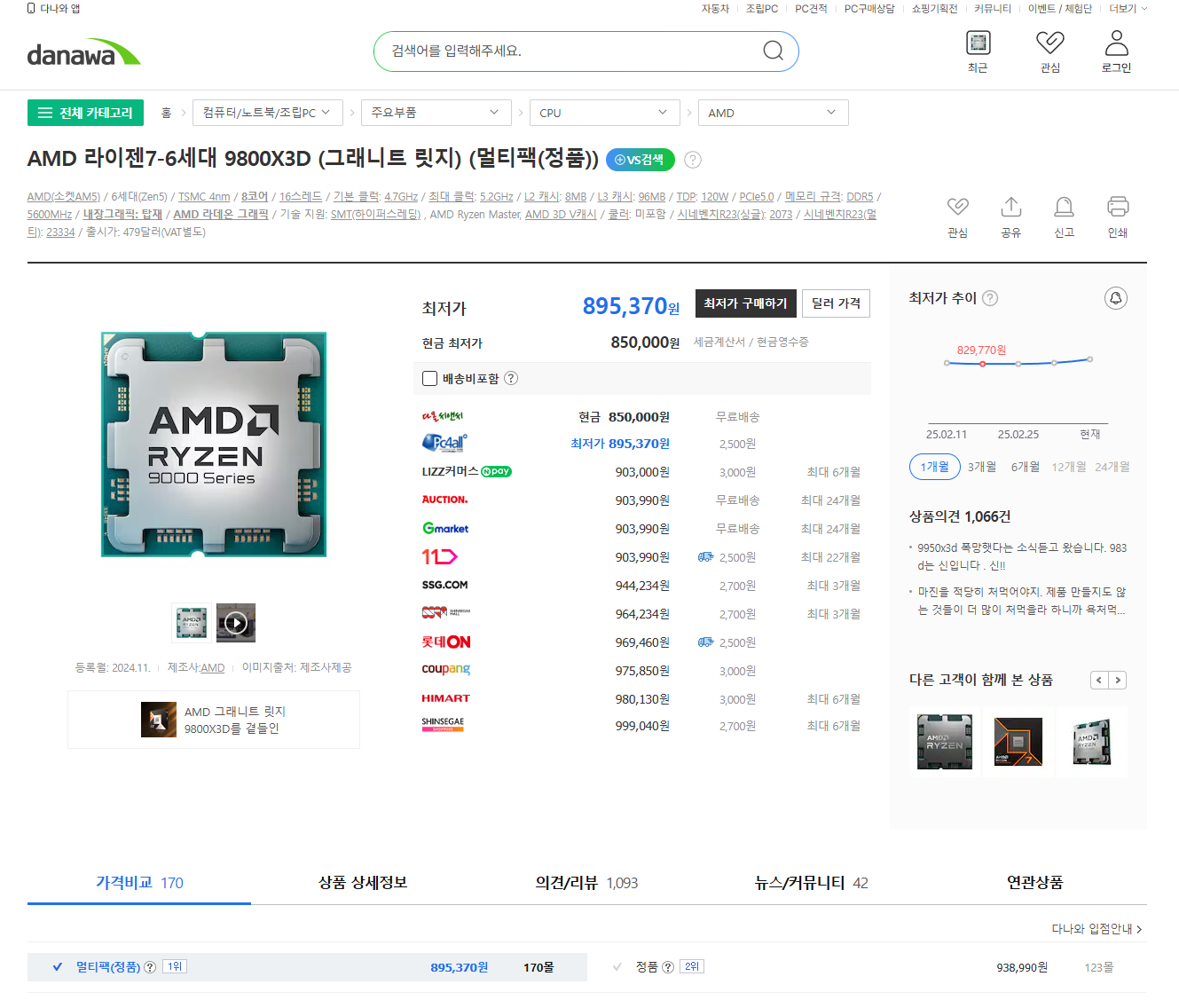Click the 로그인 person icon
This screenshot has height=1008, width=1179.
tap(1116, 43)
